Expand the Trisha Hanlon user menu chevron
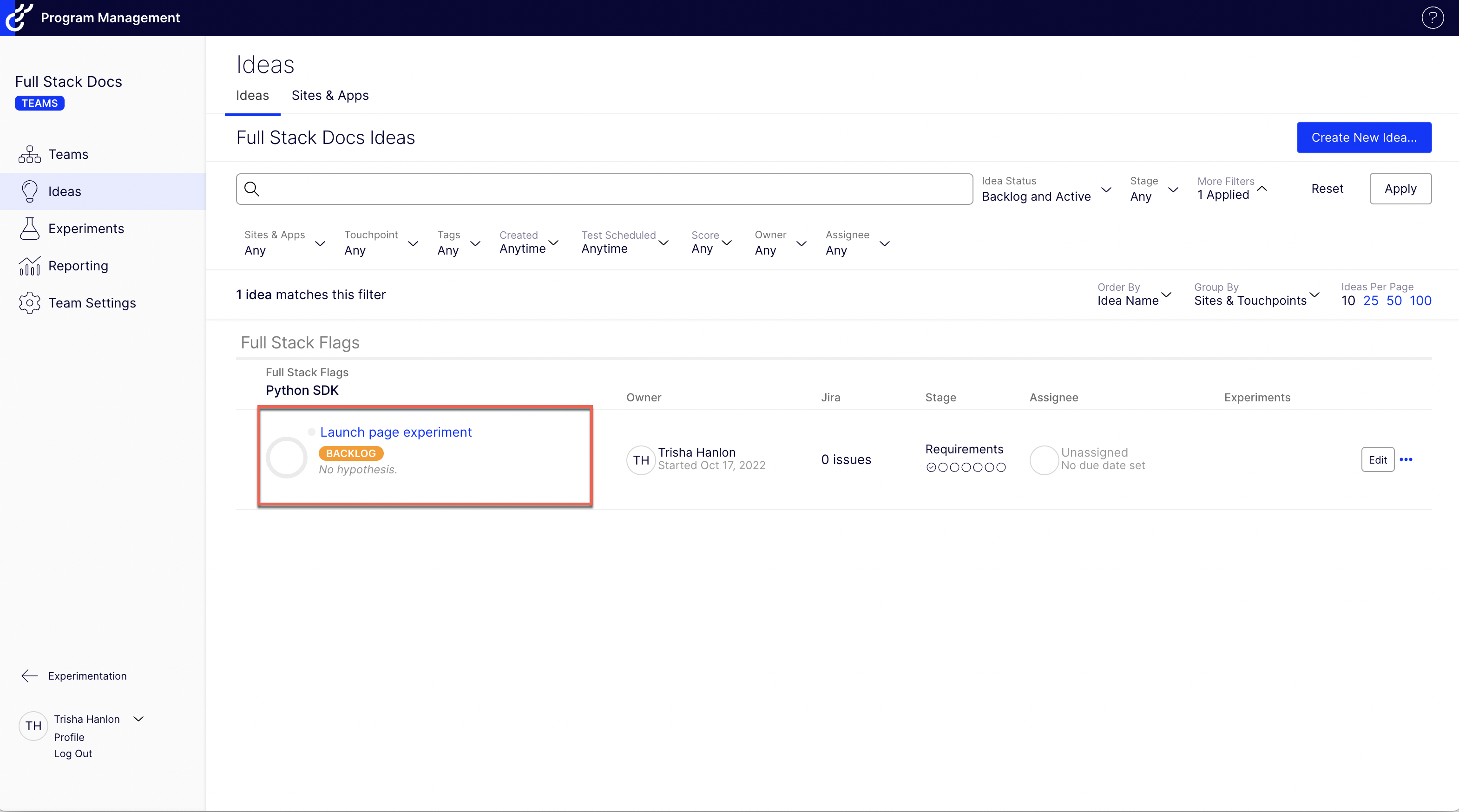This screenshot has height=812, width=1459. [x=138, y=719]
